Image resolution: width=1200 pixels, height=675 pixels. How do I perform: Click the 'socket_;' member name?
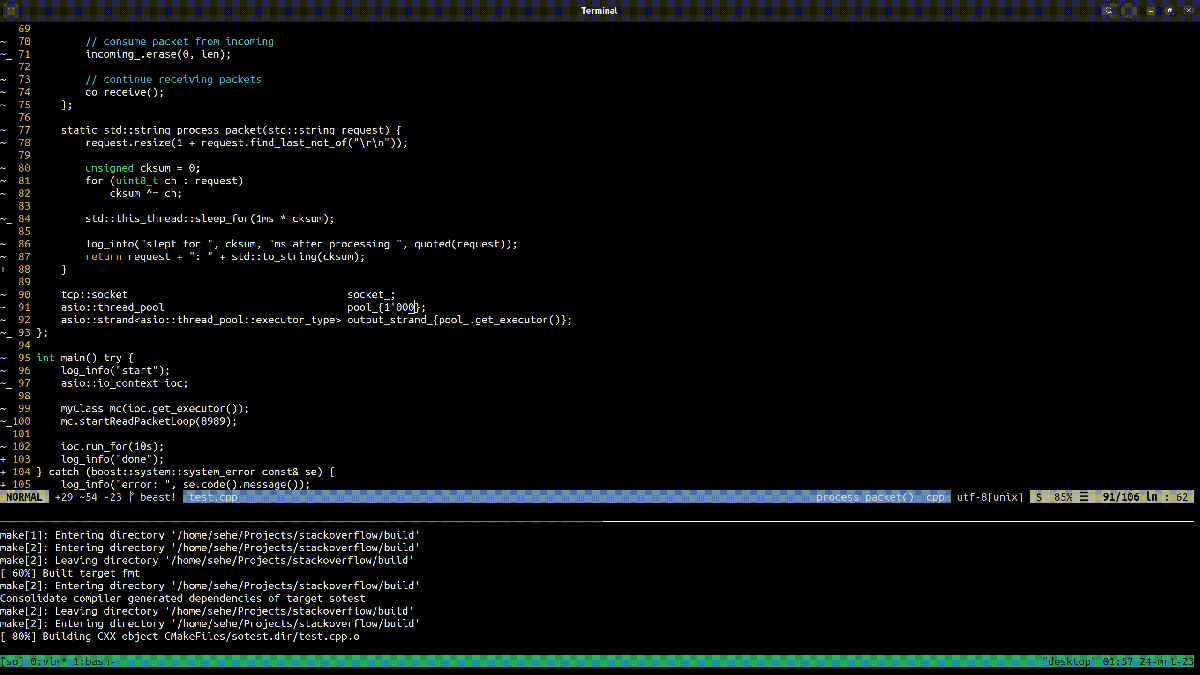tap(371, 295)
